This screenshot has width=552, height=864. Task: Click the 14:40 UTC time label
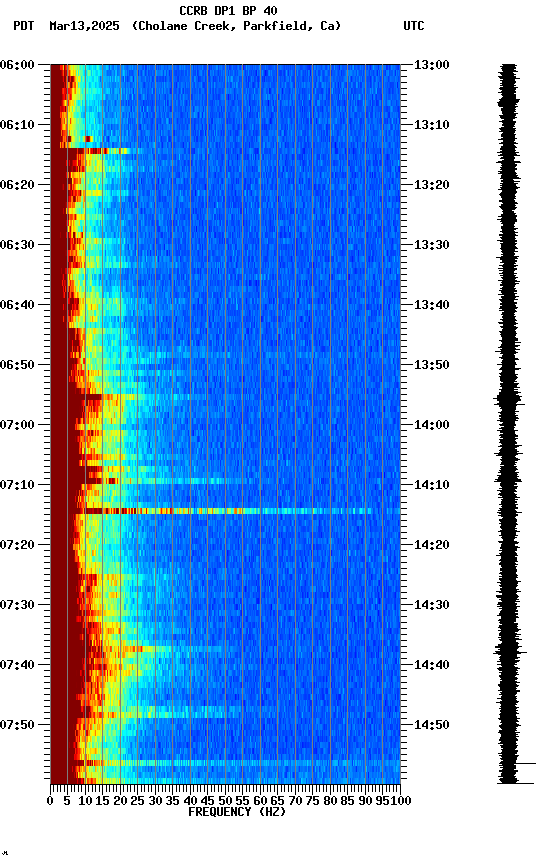[x=432, y=665]
